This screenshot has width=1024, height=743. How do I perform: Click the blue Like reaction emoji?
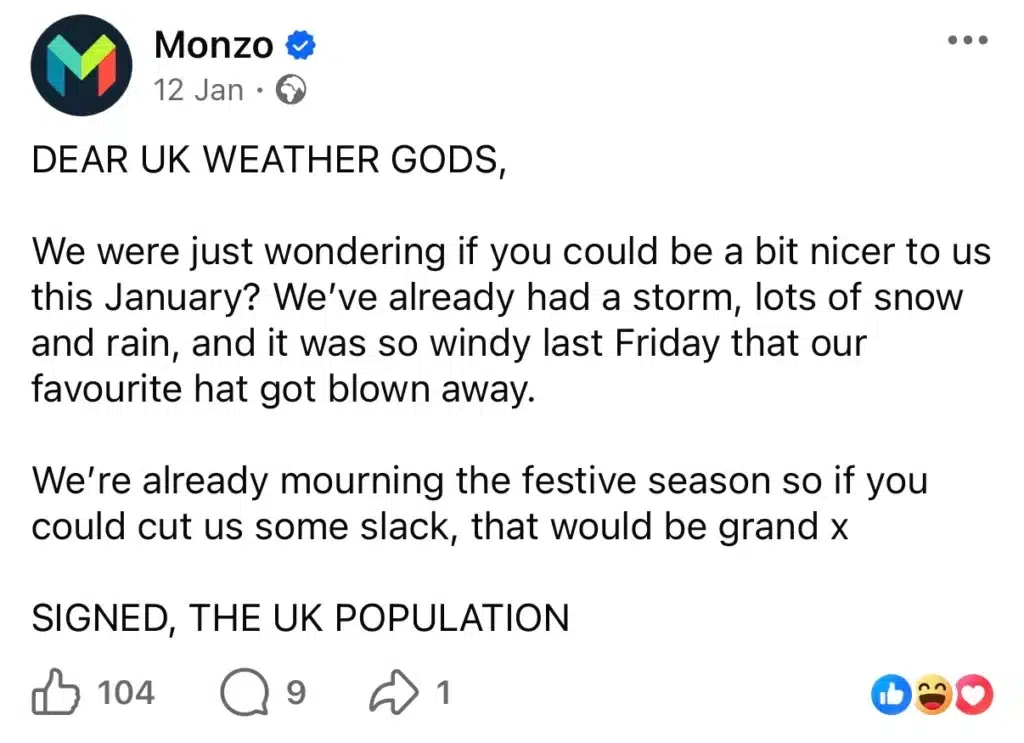[x=890, y=693]
